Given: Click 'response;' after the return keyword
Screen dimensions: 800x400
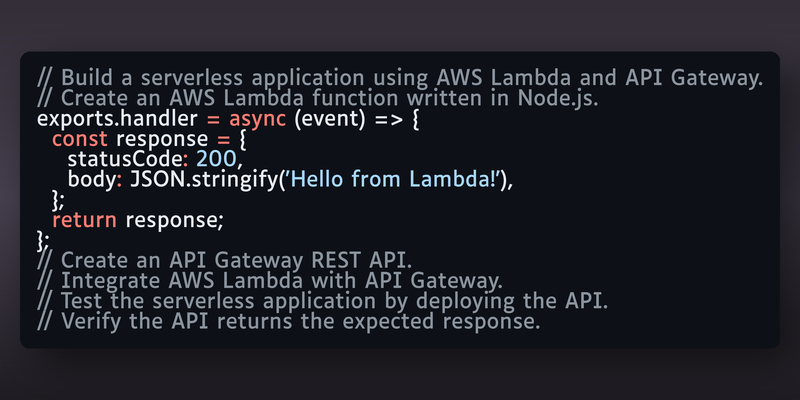Looking at the screenshot, I should click(174, 221).
